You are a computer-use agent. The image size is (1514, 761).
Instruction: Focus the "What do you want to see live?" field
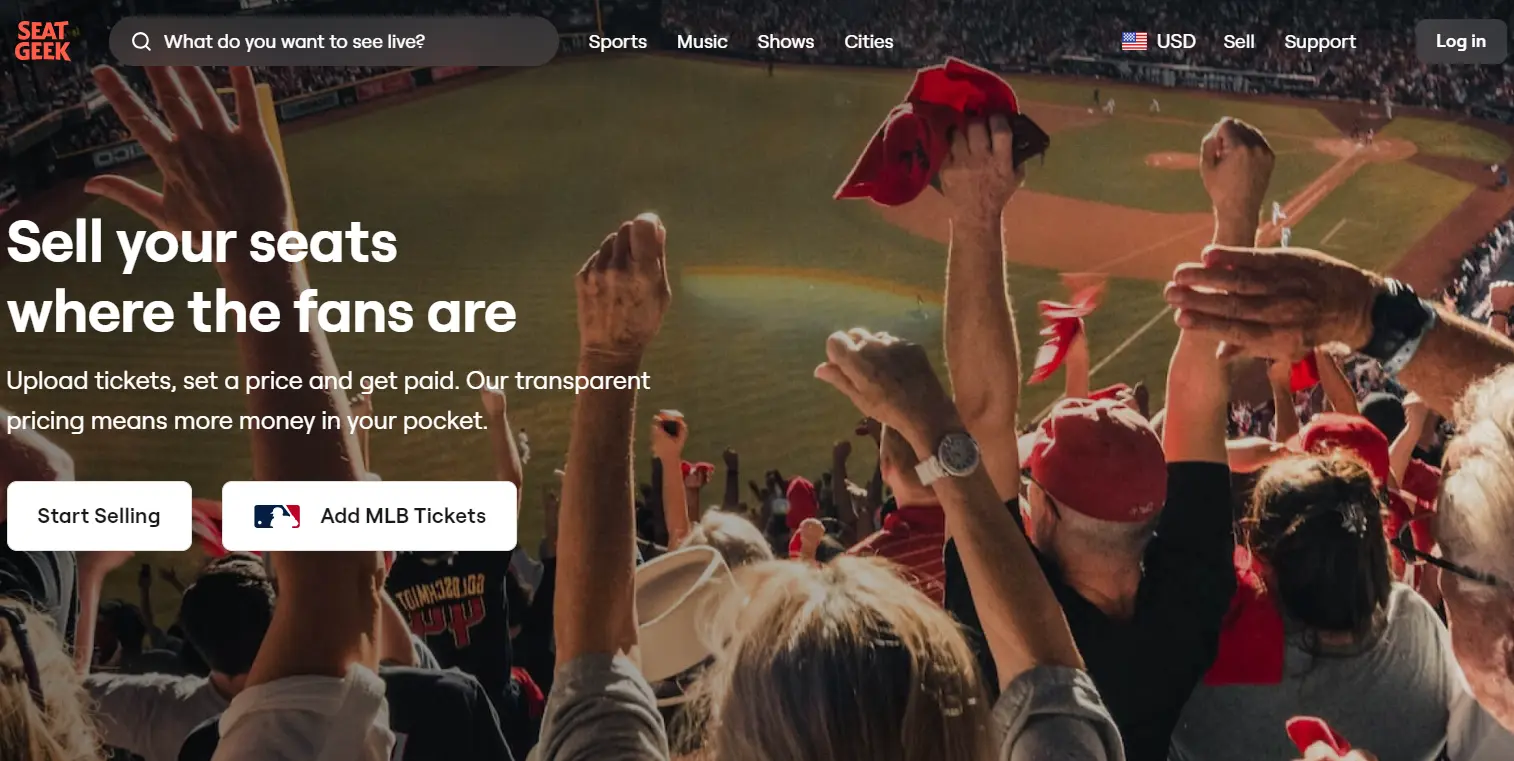pos(334,42)
